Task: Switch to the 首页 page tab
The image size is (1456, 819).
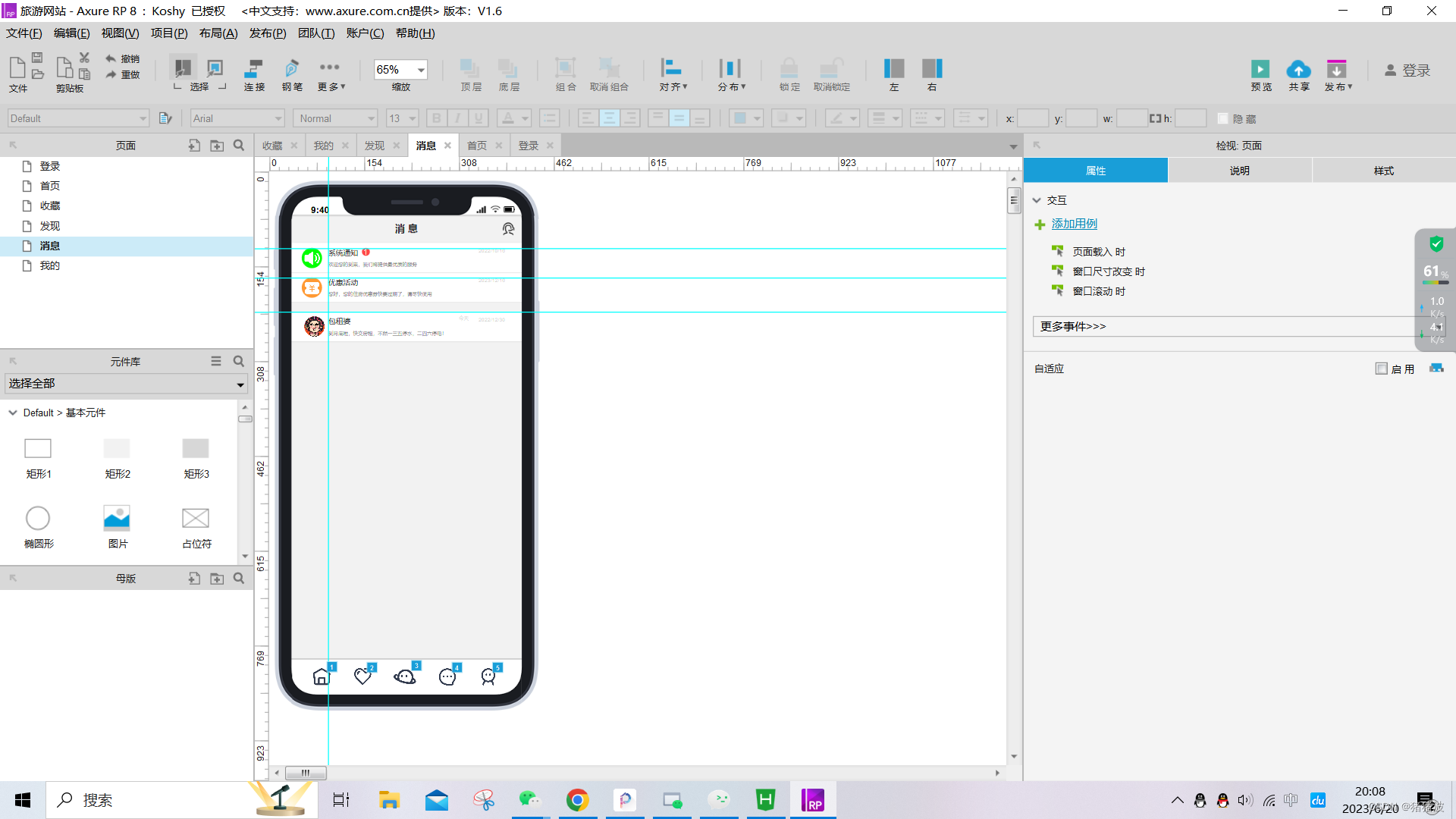Action: (476, 146)
